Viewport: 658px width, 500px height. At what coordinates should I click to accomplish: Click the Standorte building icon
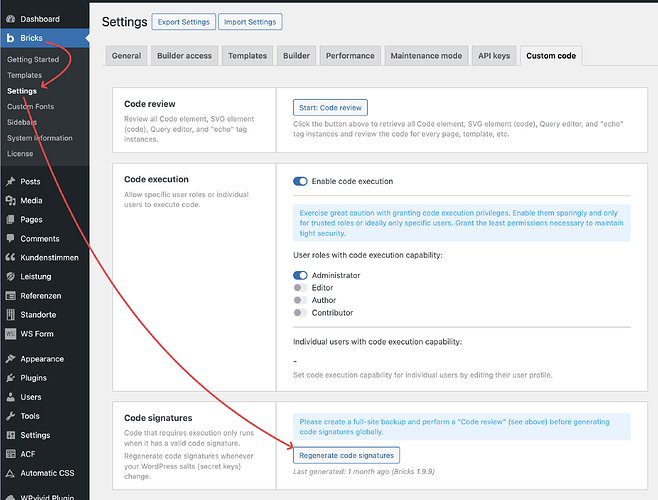pyautogui.click(x=10, y=314)
